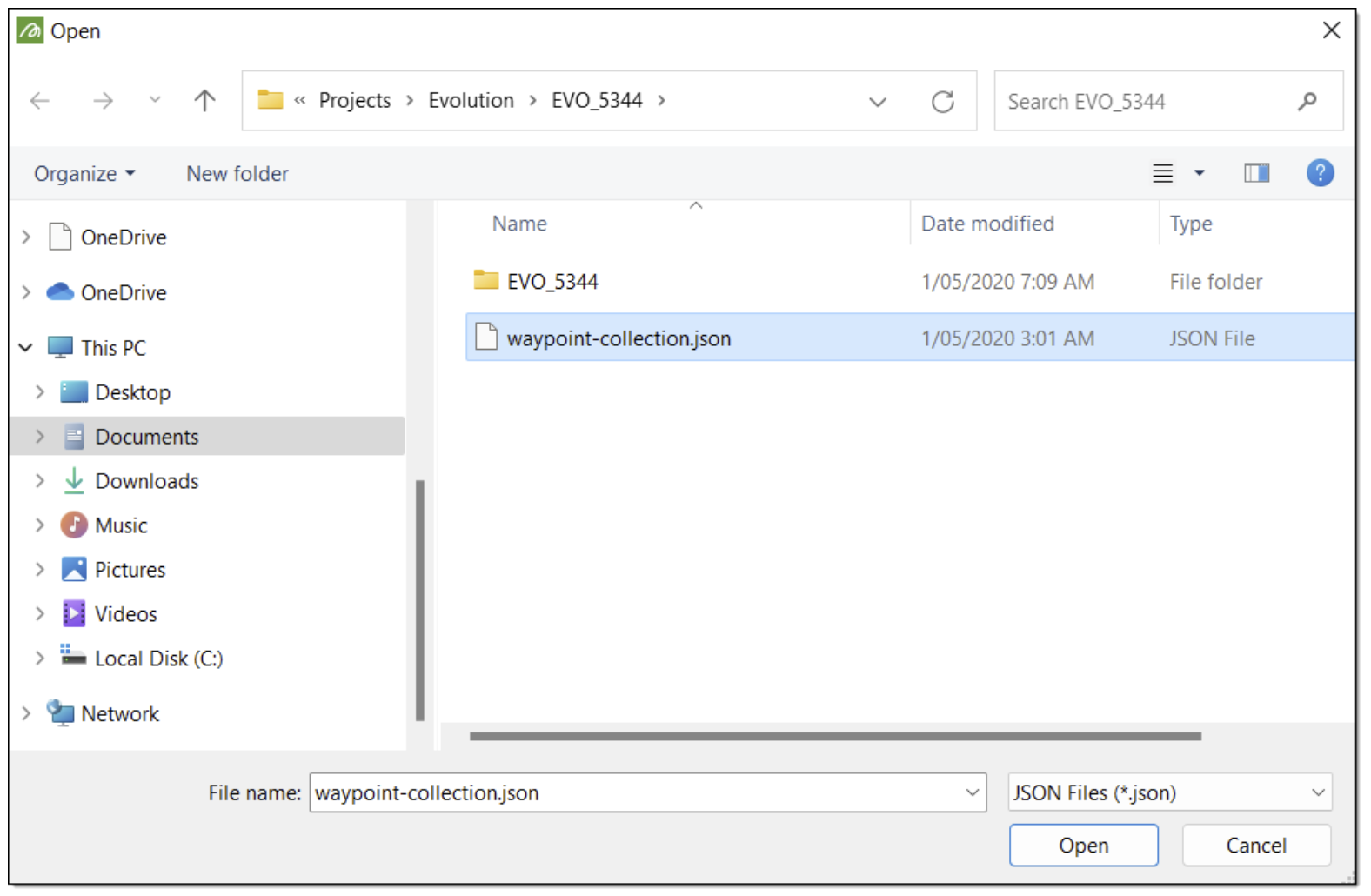Click the Refresh icon in address bar
Image resolution: width=1371 pixels, height=896 pixels.
pos(942,102)
